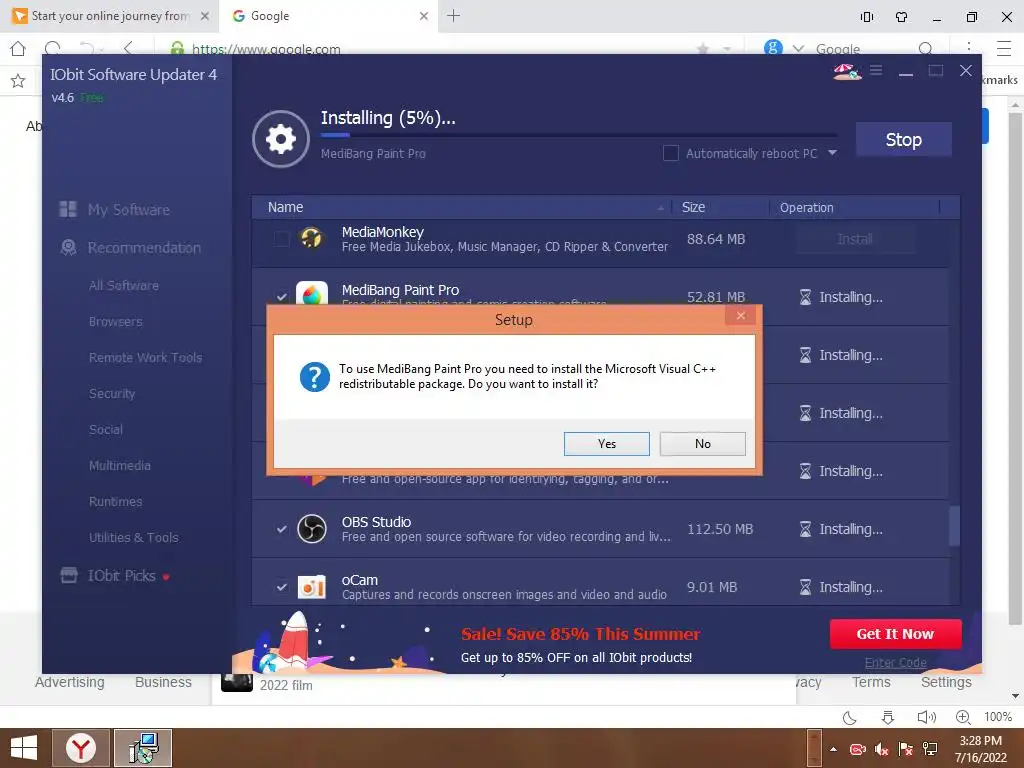This screenshot has width=1024, height=768.
Task: Open the browser sidebar menu icon
Action: coord(1004,48)
